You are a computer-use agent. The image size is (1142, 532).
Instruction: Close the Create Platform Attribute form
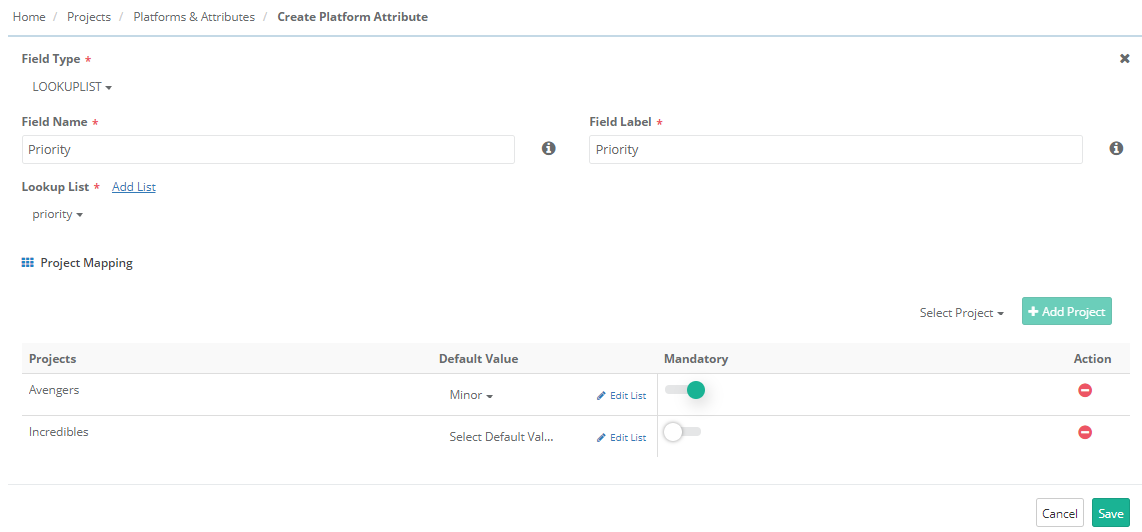pyautogui.click(x=1124, y=59)
